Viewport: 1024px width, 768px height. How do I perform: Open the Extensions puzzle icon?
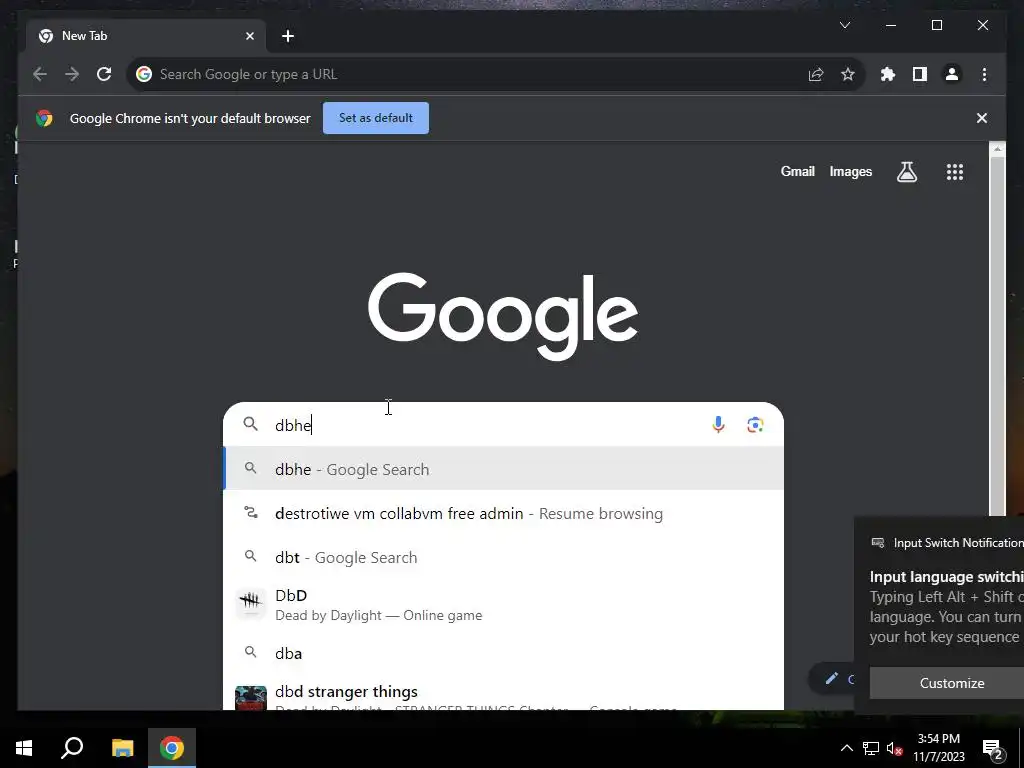888,74
